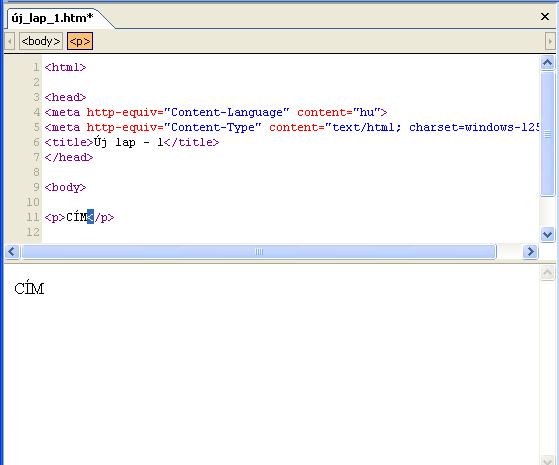Click the code pane horizontal scrollbar thumb
The width and height of the screenshot is (559, 465).
tap(259, 251)
